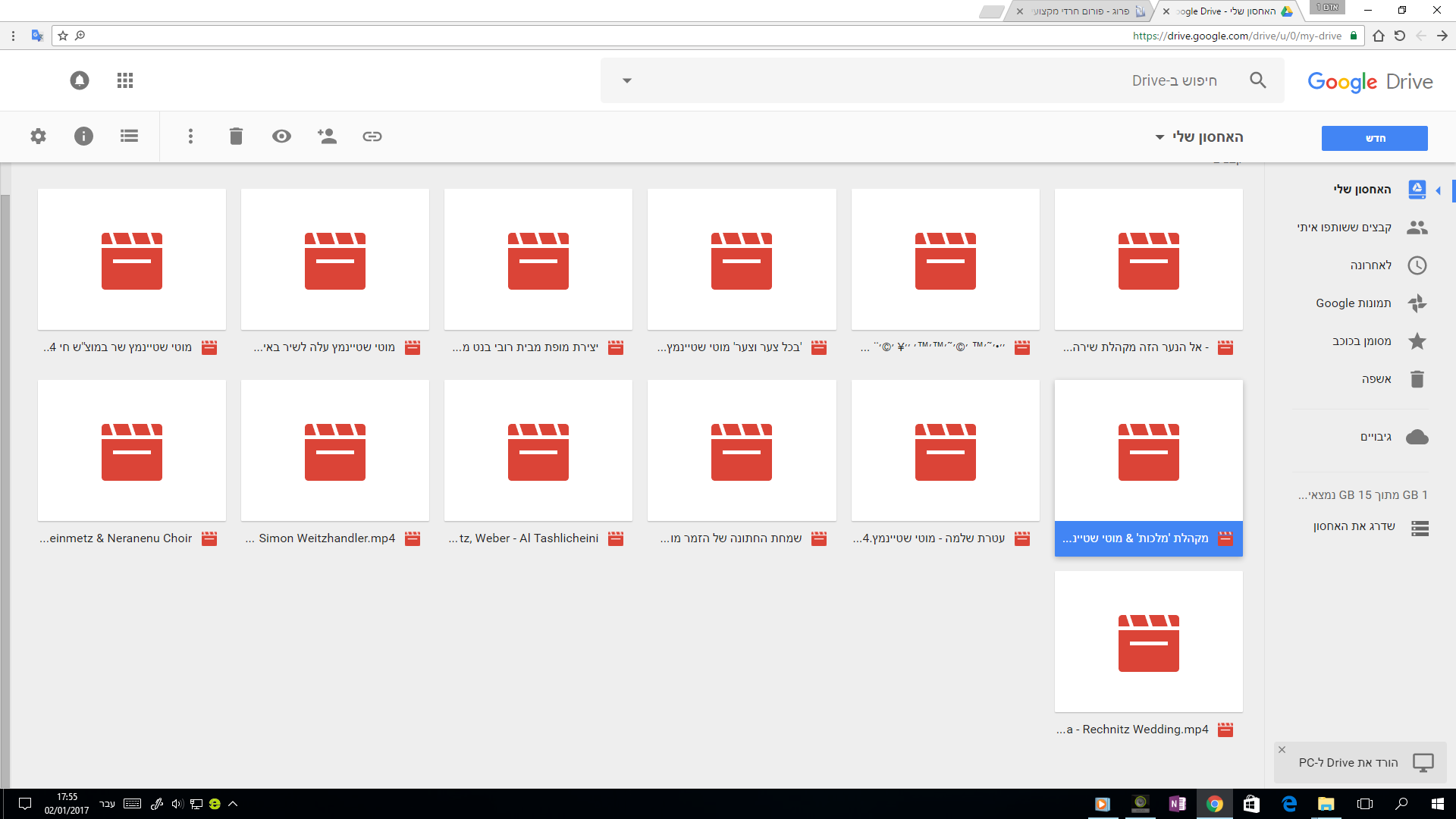The image size is (1456, 819).
Task: Expand My Drive folder tree in sidebar
Action: pyautogui.click(x=1439, y=190)
